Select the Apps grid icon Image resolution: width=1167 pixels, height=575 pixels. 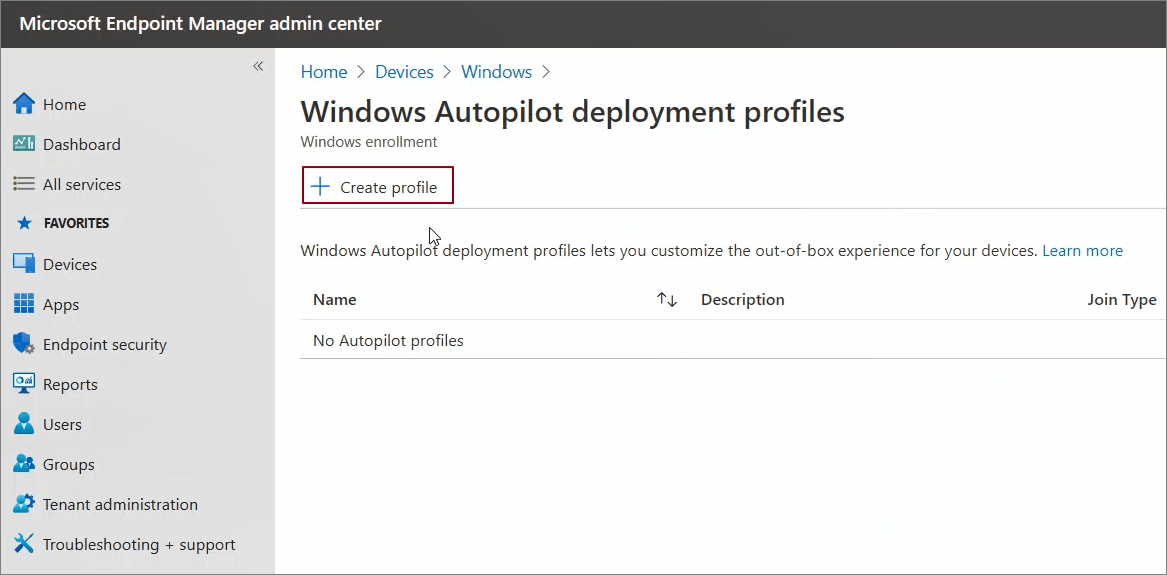[x=24, y=304]
